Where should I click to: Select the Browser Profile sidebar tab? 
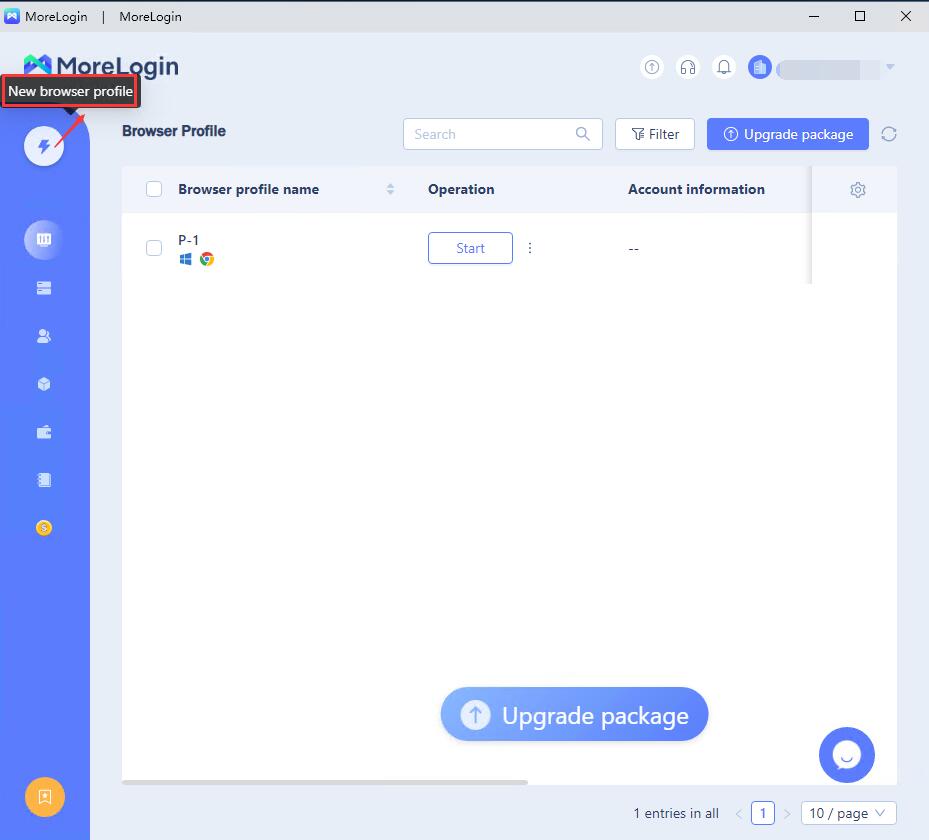[44, 240]
